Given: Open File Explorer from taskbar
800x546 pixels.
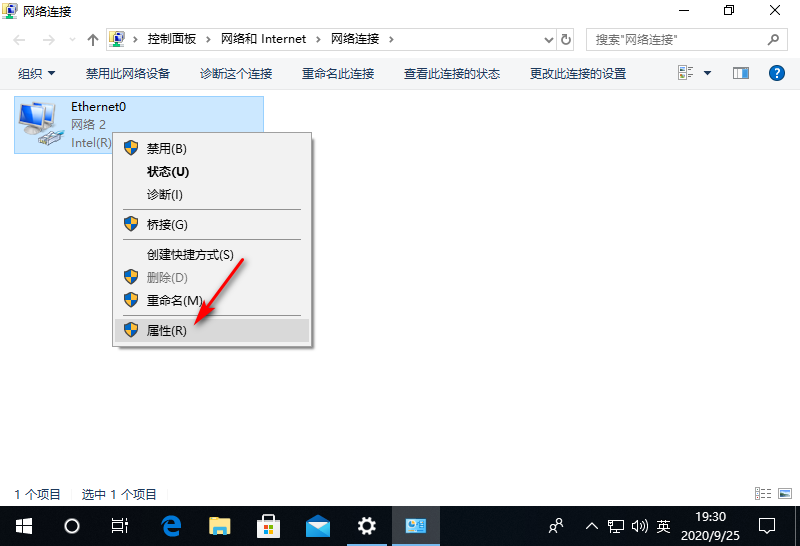Looking at the screenshot, I should pos(220,526).
